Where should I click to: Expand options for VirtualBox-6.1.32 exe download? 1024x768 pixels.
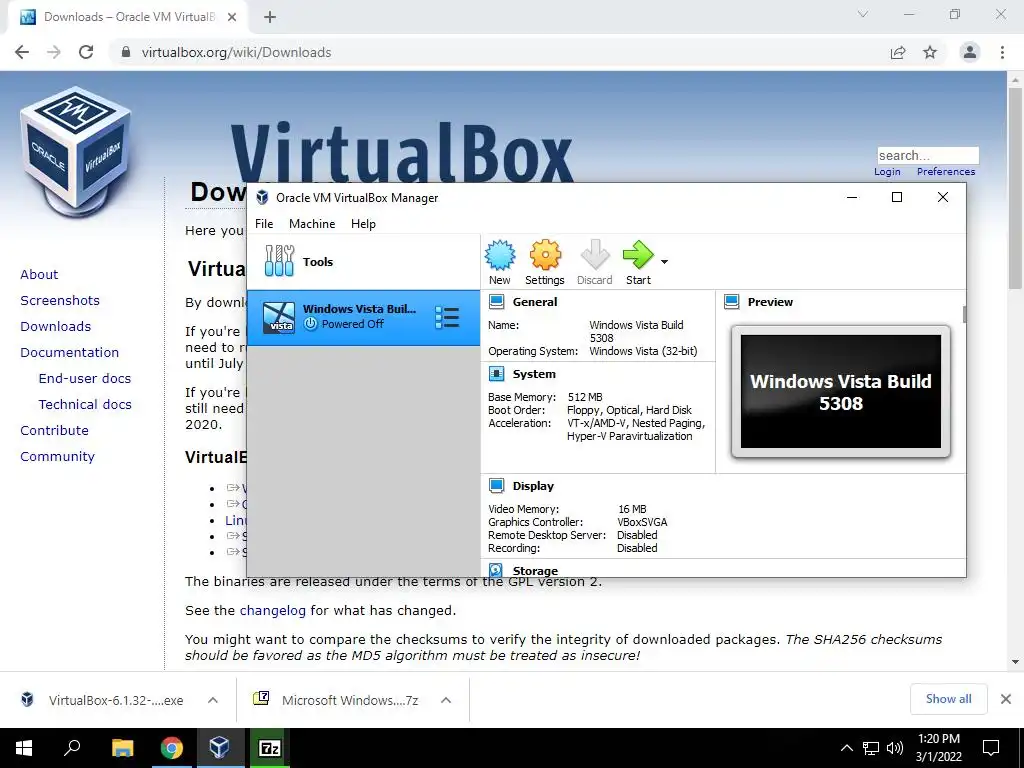click(x=213, y=700)
